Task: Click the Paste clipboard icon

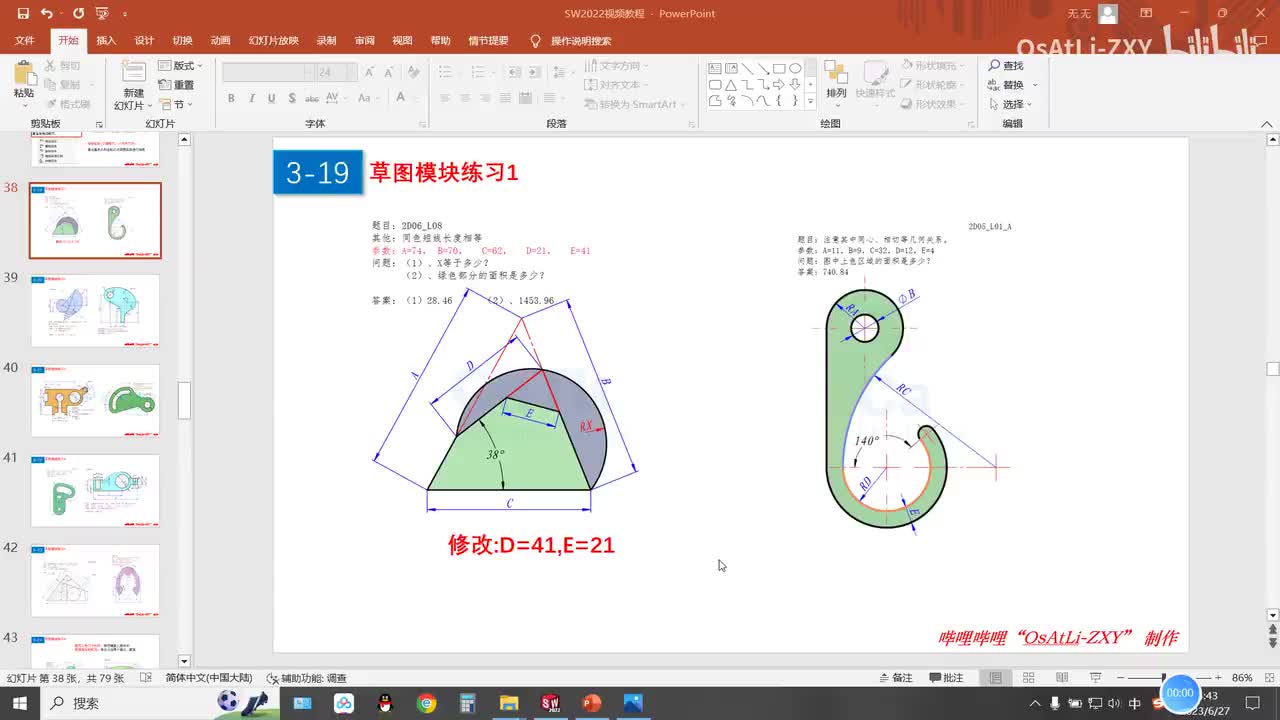Action: [x=23, y=73]
